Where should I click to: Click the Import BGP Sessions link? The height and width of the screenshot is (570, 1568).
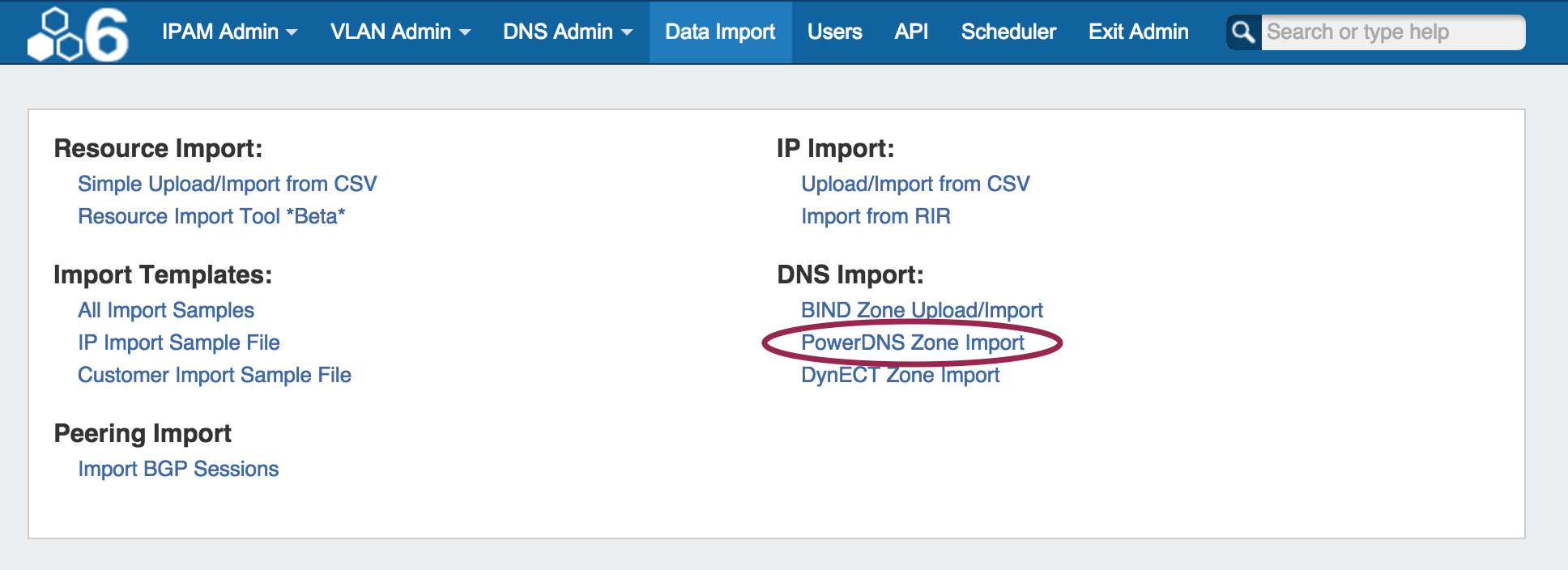point(178,469)
